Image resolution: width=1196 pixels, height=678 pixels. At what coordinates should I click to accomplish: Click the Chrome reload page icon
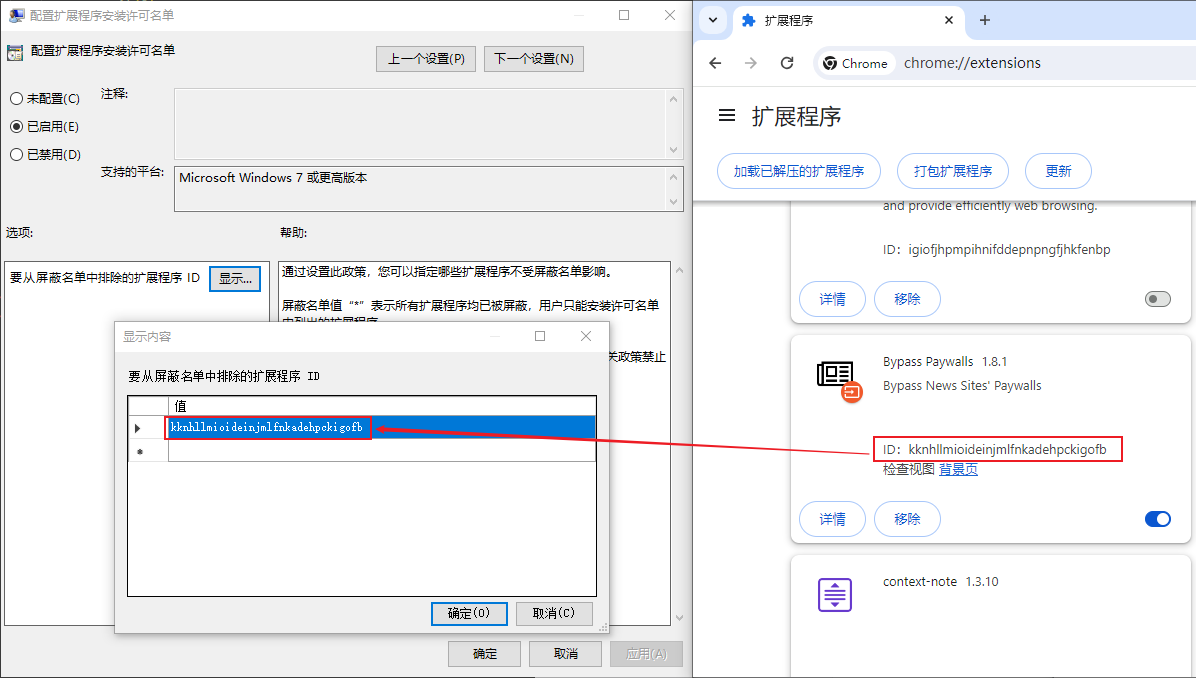[x=787, y=63]
